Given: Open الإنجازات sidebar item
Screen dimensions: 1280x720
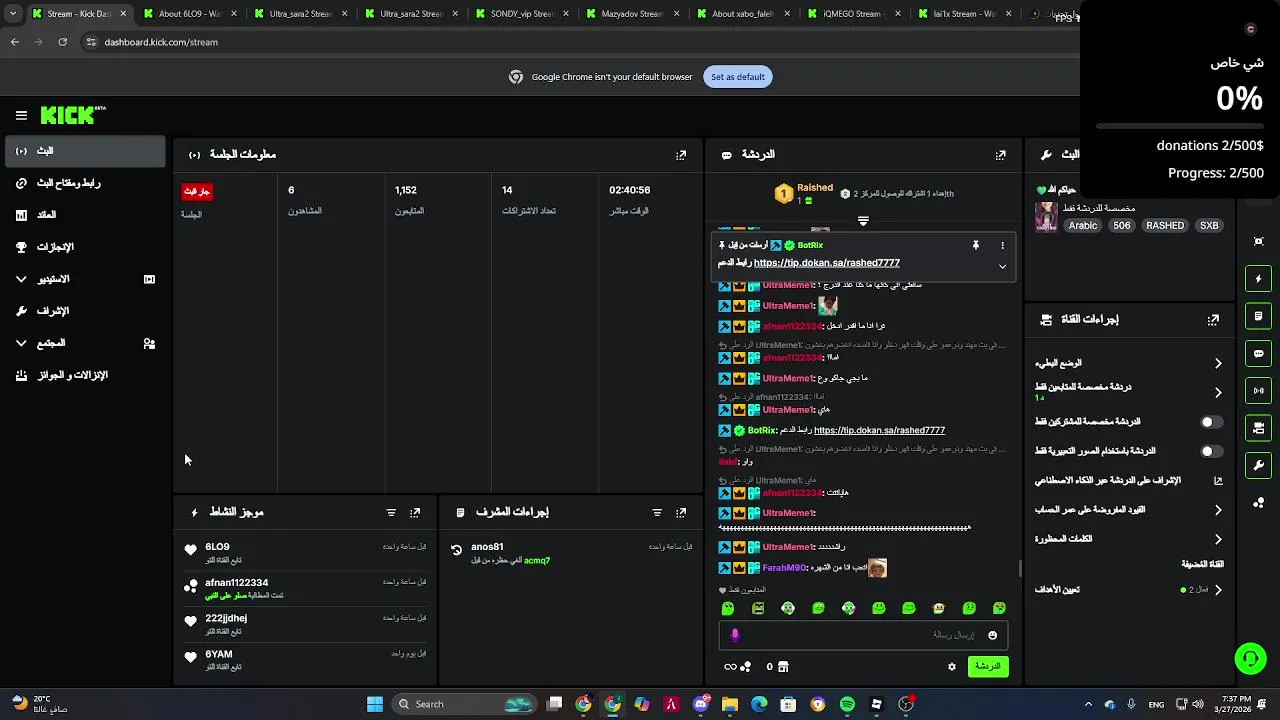Looking at the screenshot, I should pos(85,247).
